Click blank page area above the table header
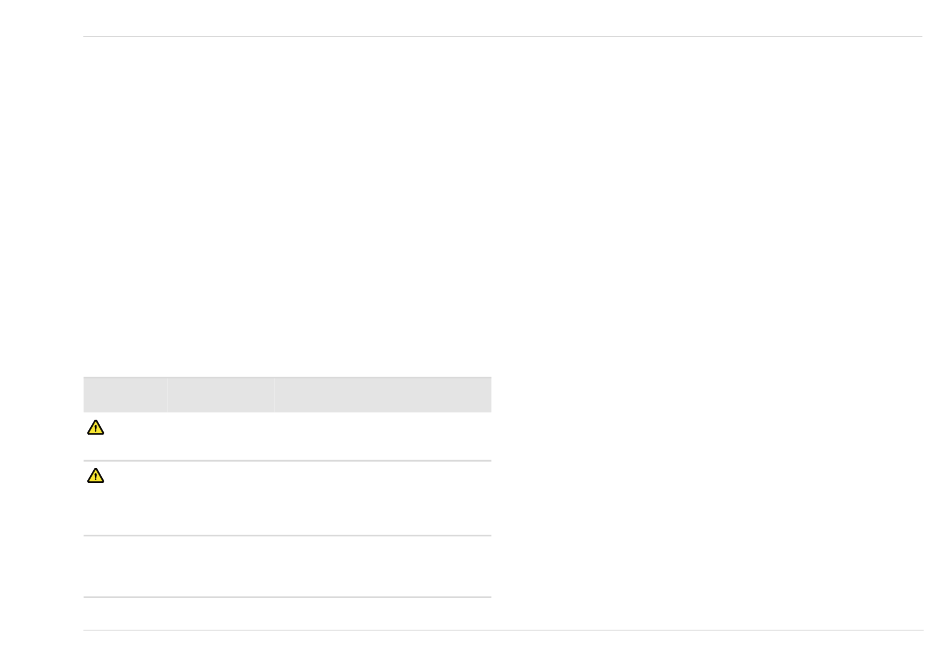This screenshot has height=657, width=950. point(287,250)
